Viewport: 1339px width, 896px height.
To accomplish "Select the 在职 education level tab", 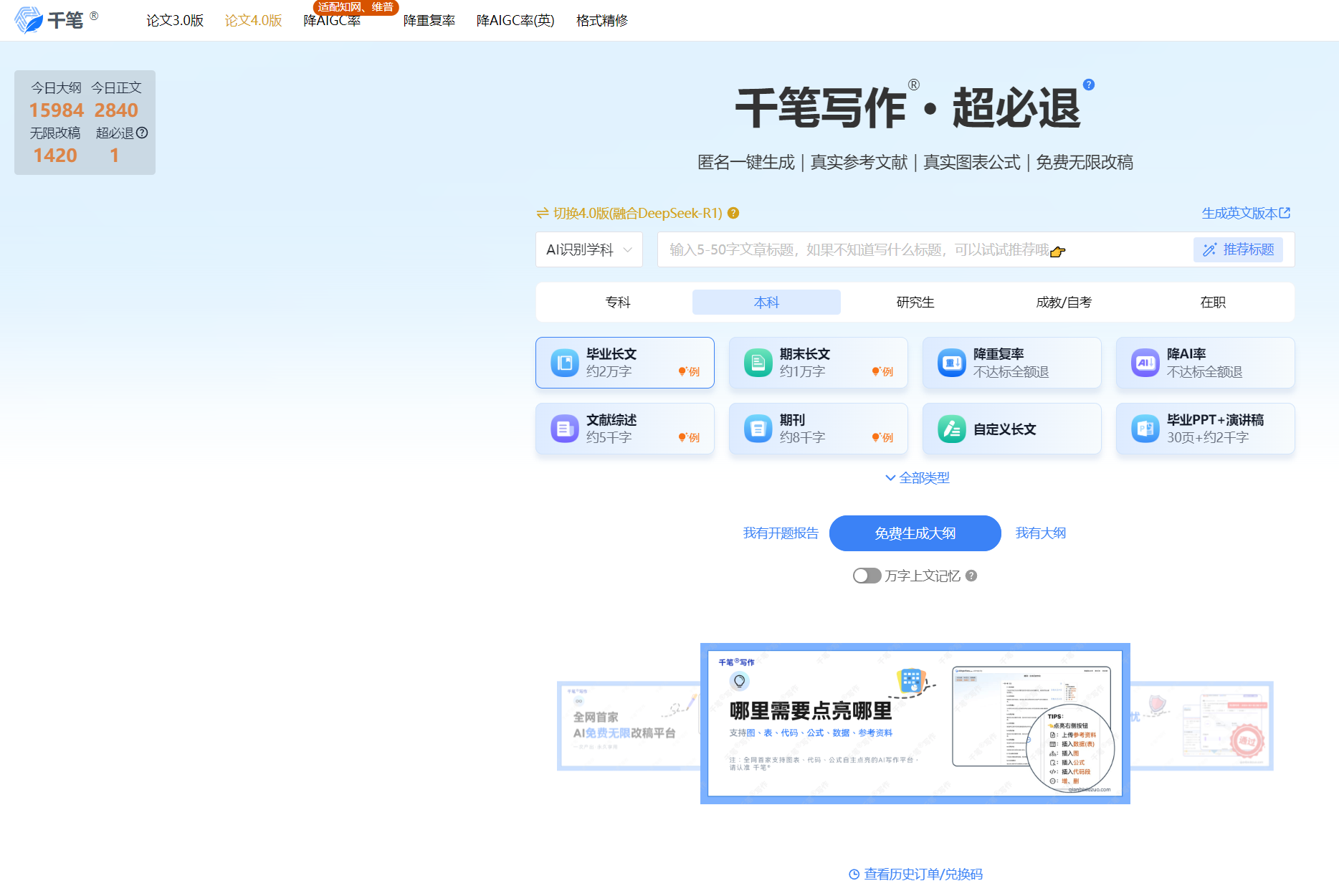I will pos(1213,302).
